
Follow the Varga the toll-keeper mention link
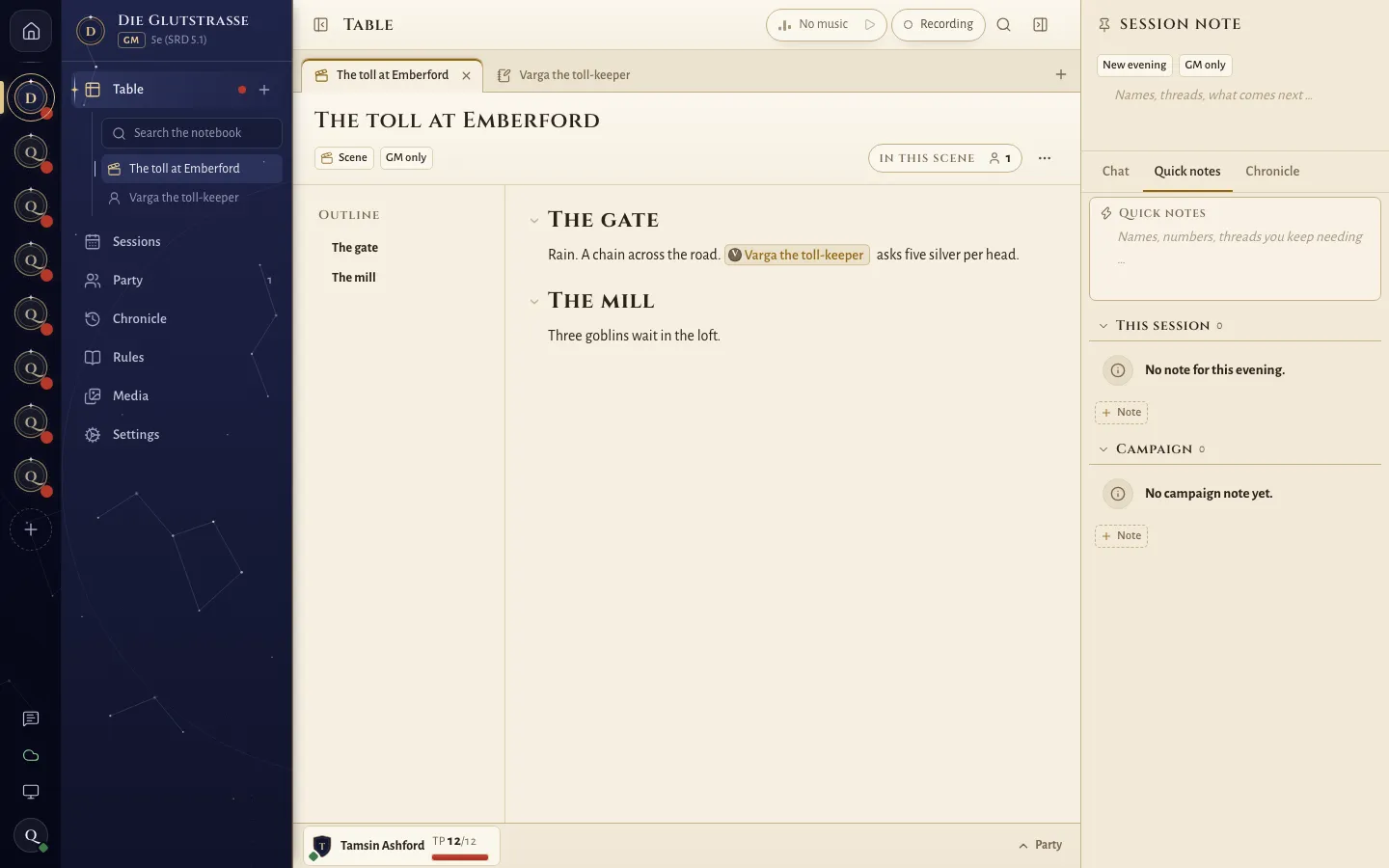coord(797,256)
